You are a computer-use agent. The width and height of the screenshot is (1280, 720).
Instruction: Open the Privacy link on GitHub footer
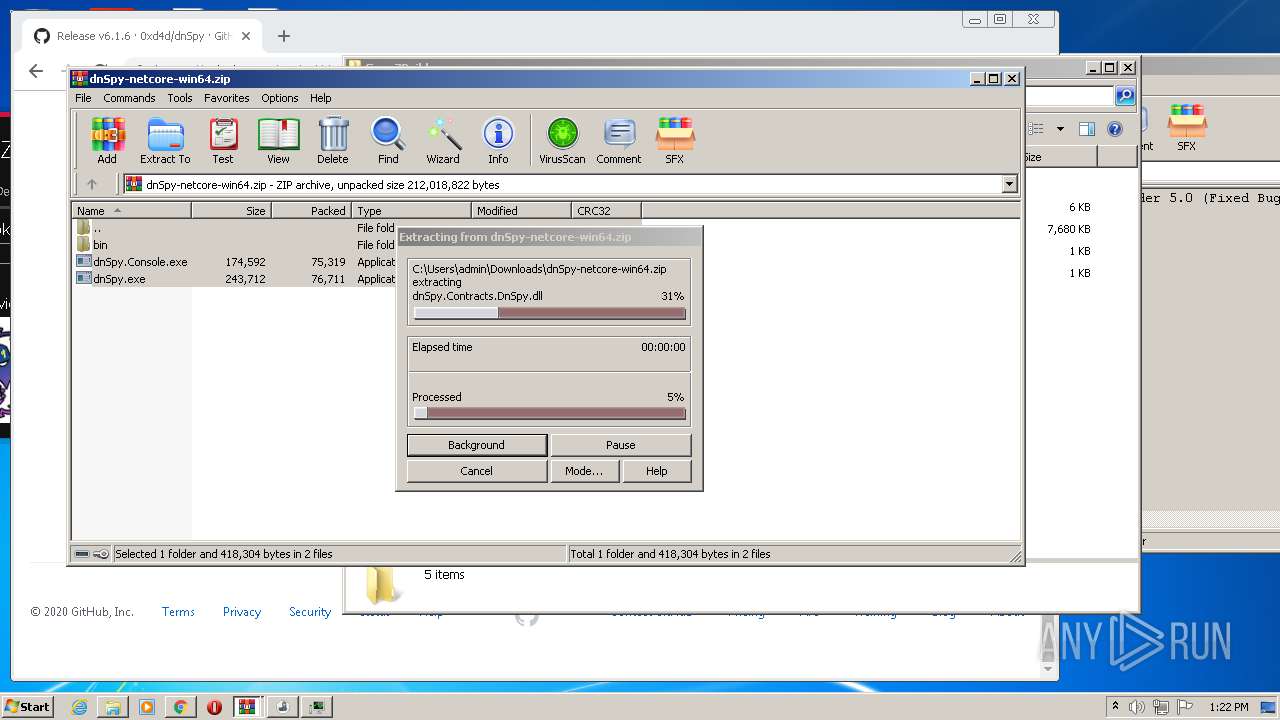[x=242, y=612]
